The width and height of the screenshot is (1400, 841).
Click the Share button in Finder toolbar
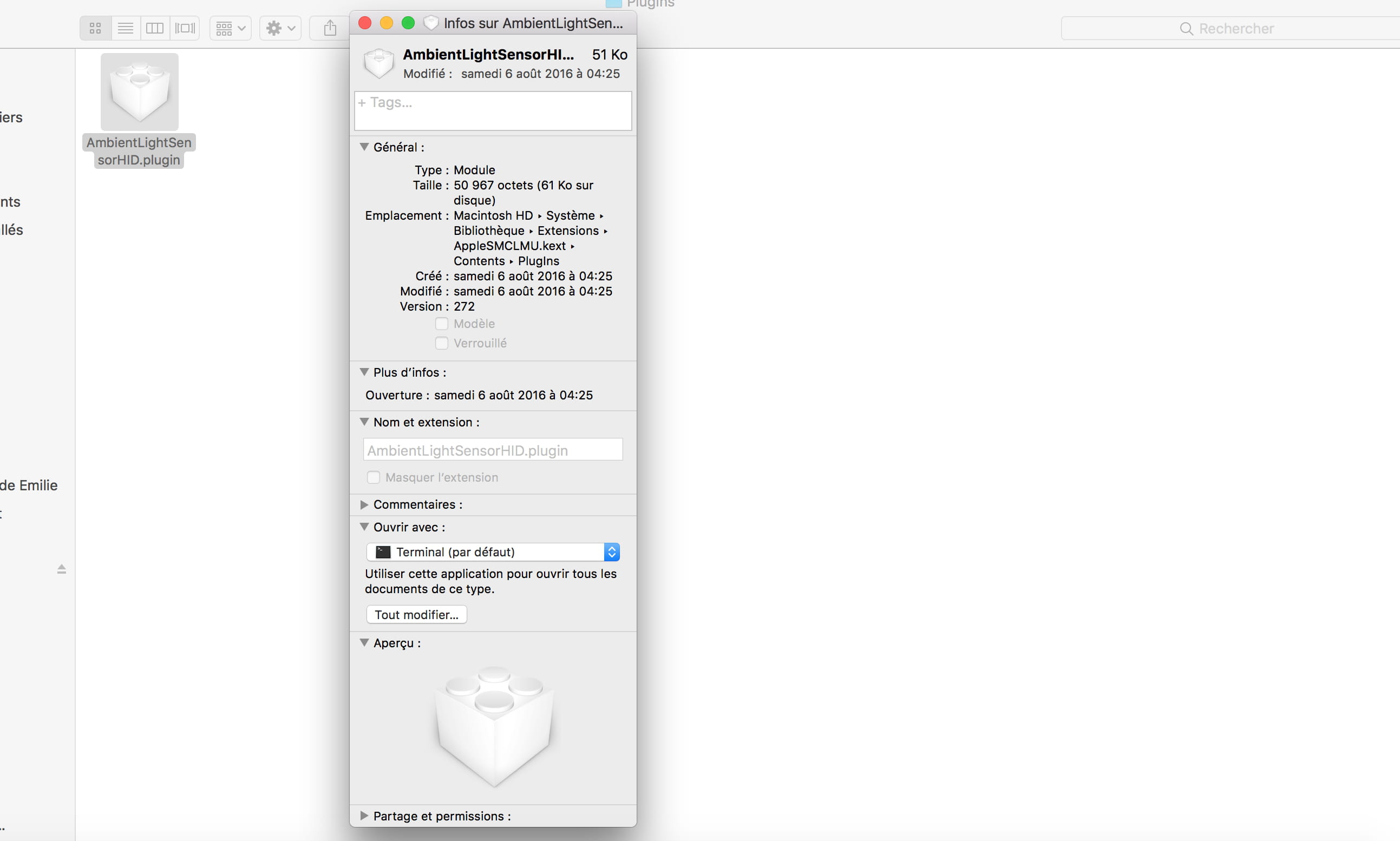(x=330, y=28)
